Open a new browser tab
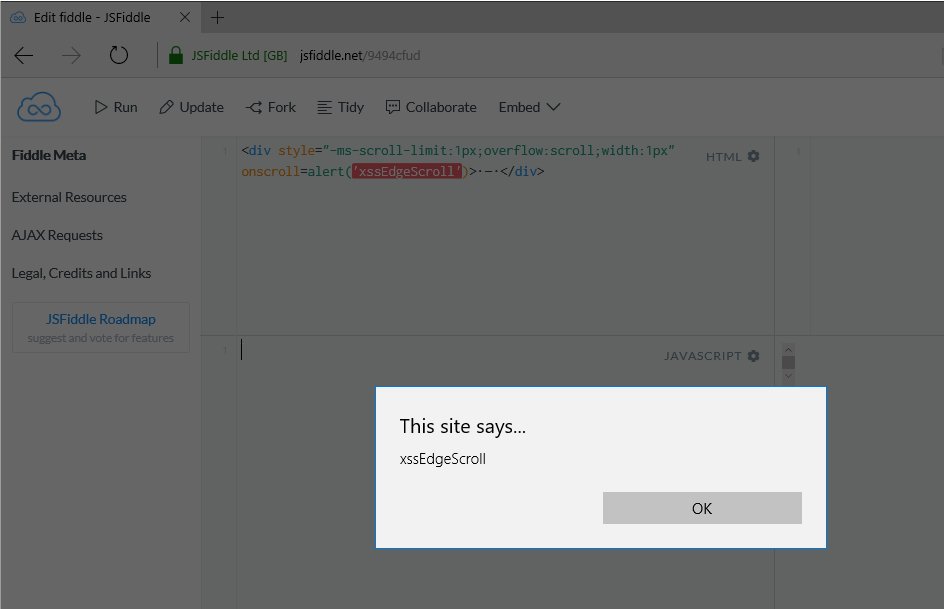Image resolution: width=944 pixels, height=609 pixels. point(218,17)
